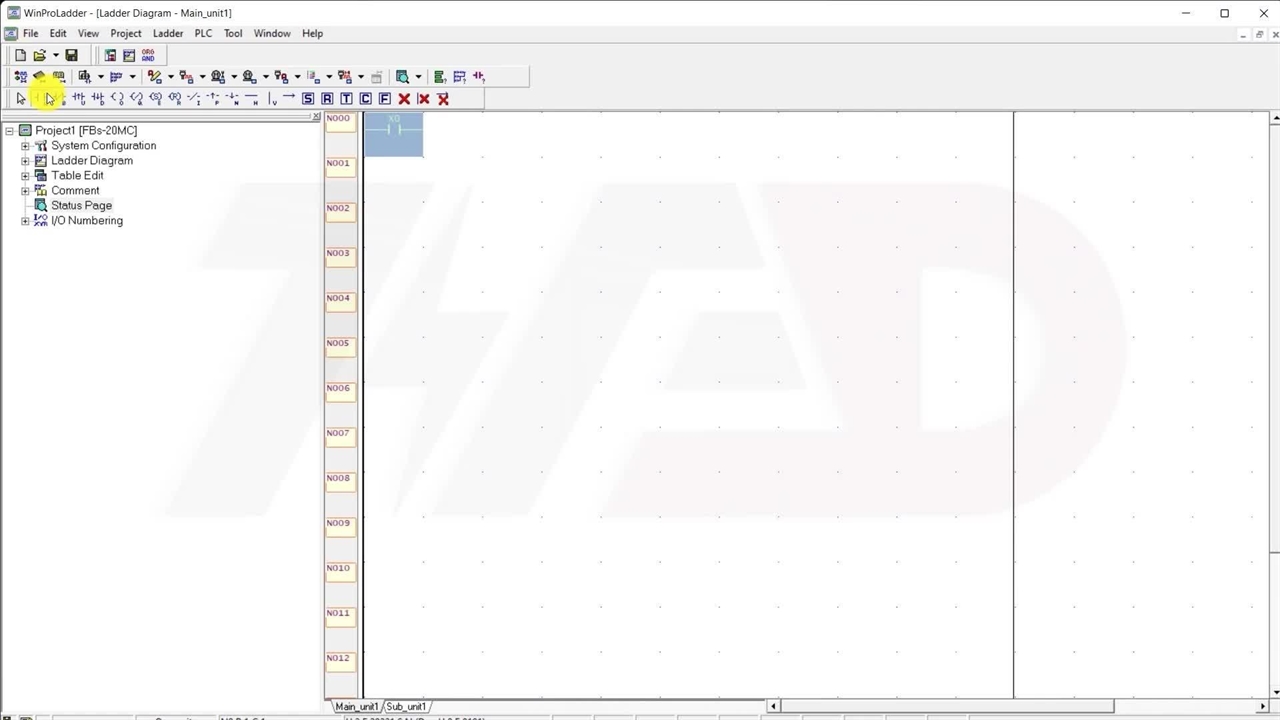Click the N003 rung label
Viewport: 1280px width, 720px height.
tap(338, 253)
